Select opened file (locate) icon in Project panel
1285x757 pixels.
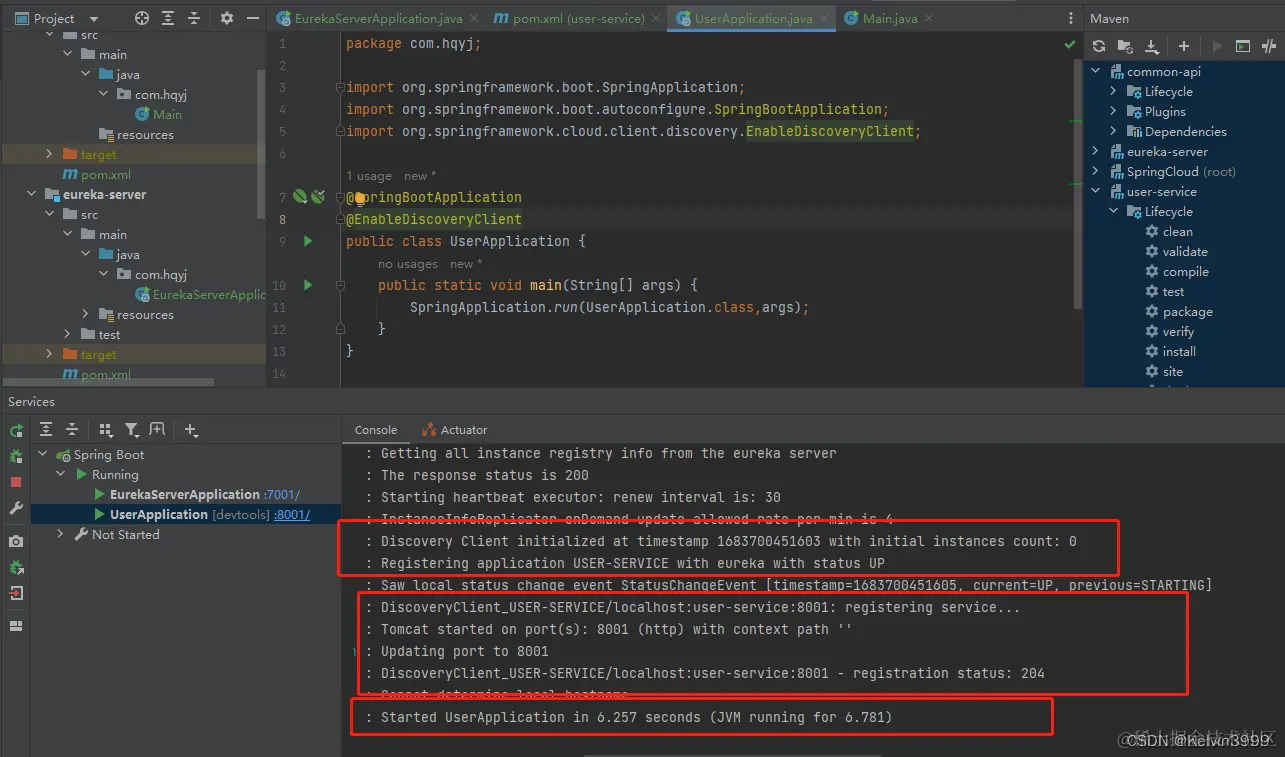click(142, 18)
